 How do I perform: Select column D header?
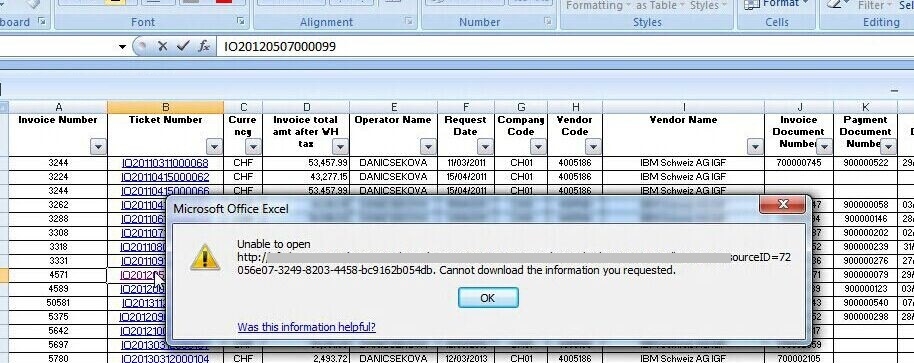coord(306,107)
